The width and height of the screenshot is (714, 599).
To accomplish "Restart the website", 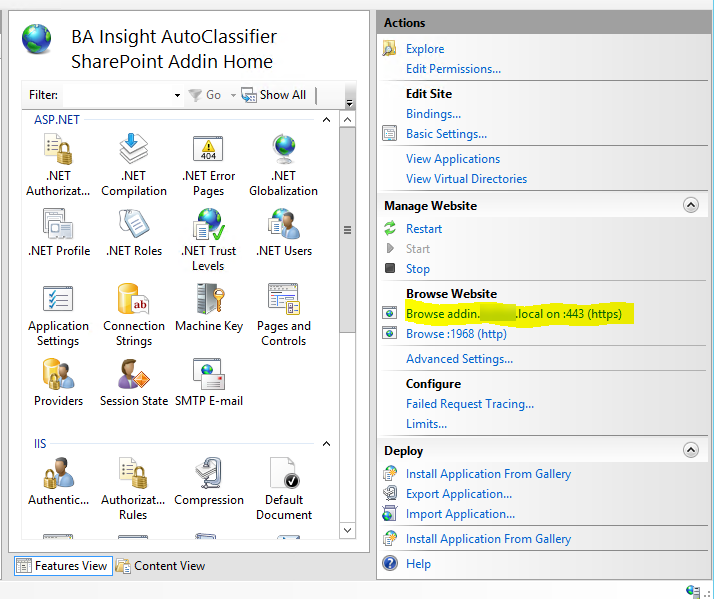I will pyautogui.click(x=424, y=229).
